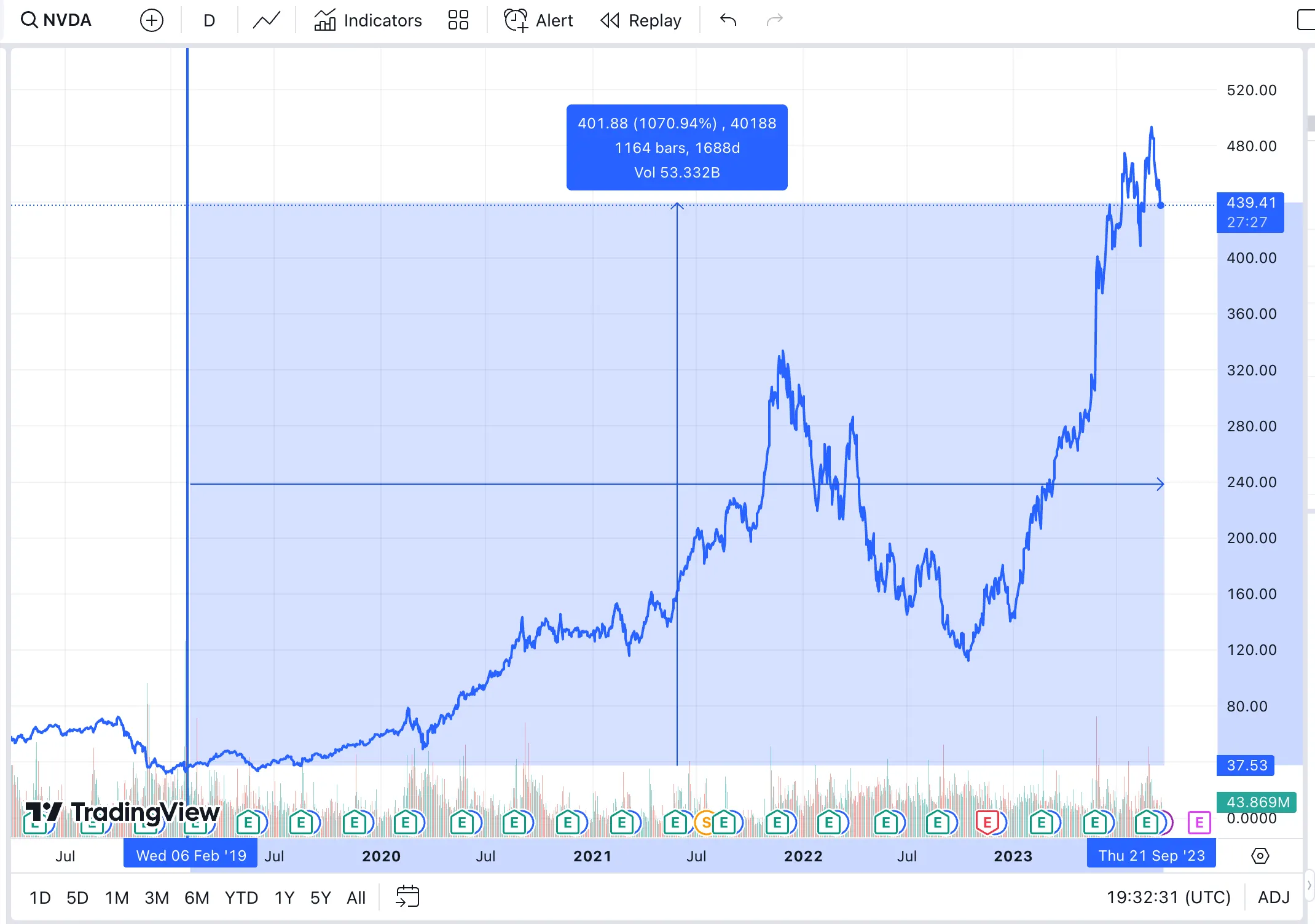Open the D interval dropdown
Viewport: 1315px width, 924px height.
point(209,20)
